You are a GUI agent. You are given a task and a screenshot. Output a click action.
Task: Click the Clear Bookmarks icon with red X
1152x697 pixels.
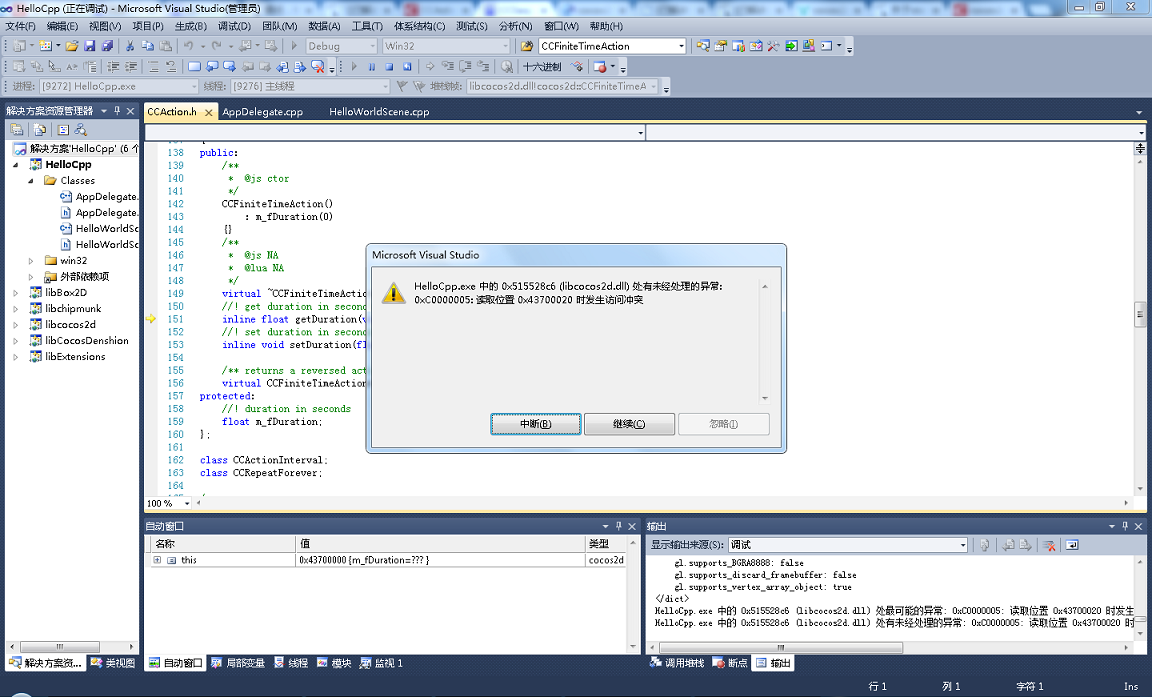click(x=317, y=66)
